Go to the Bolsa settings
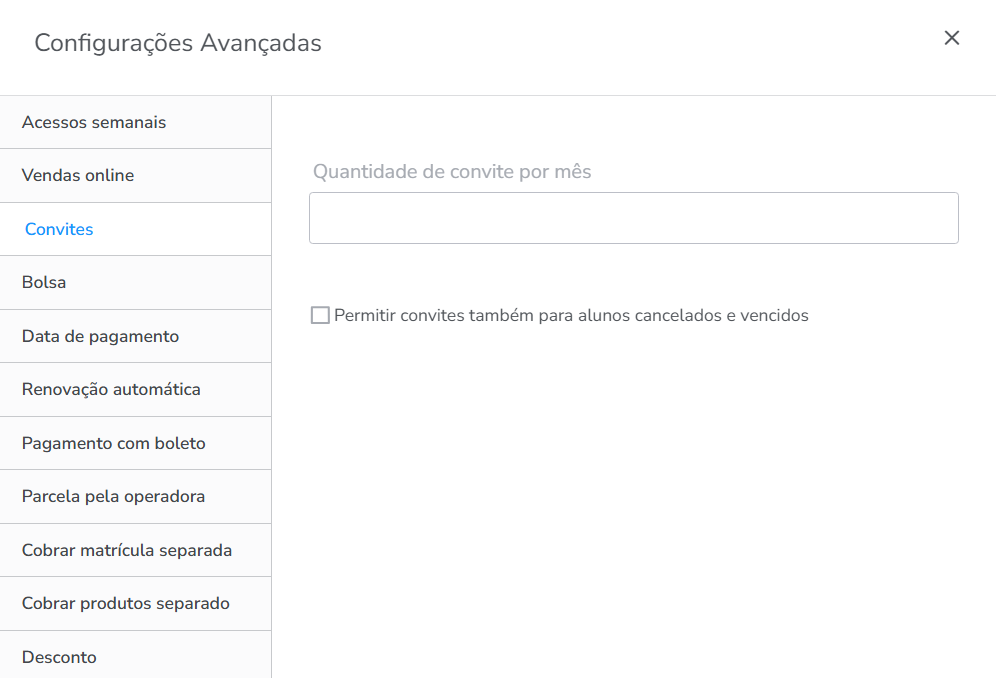This screenshot has height=678, width=996. point(44,282)
